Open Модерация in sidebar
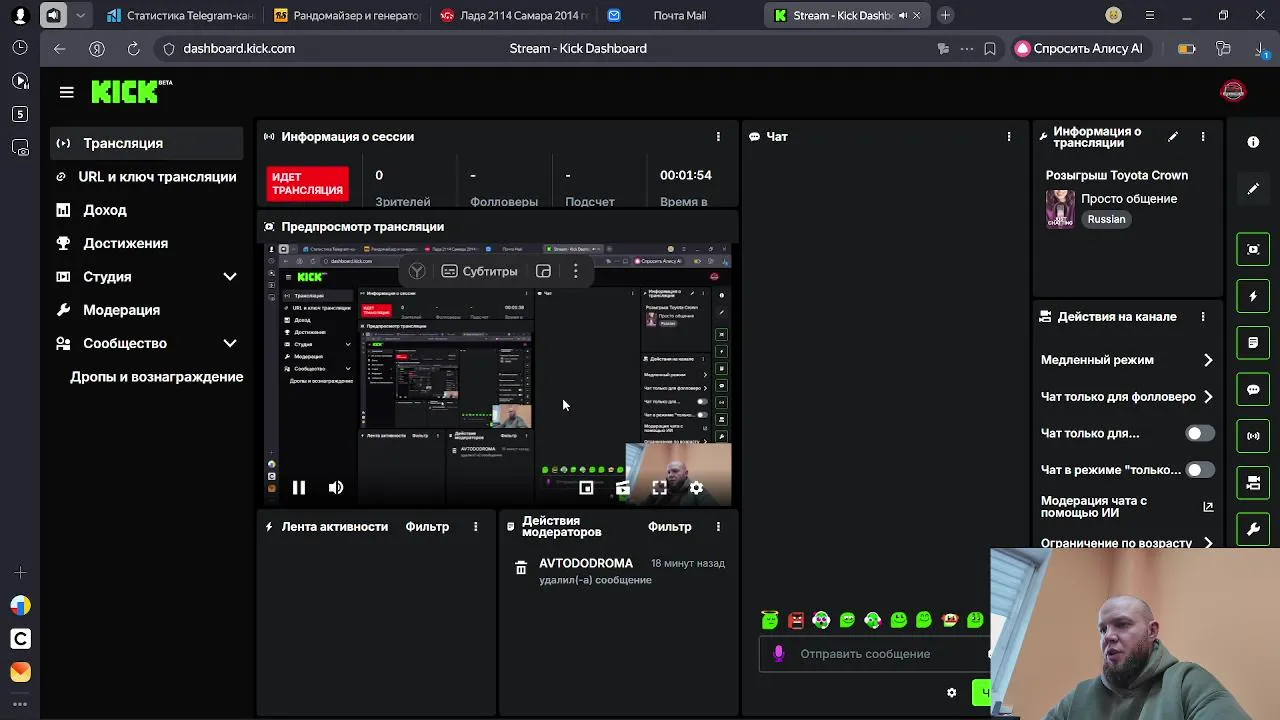This screenshot has width=1280, height=720. pos(146,310)
